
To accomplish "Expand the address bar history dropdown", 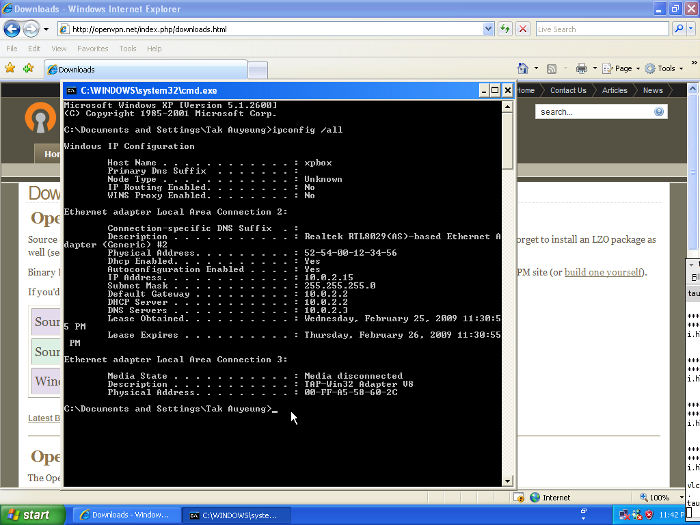I will click(x=488, y=29).
